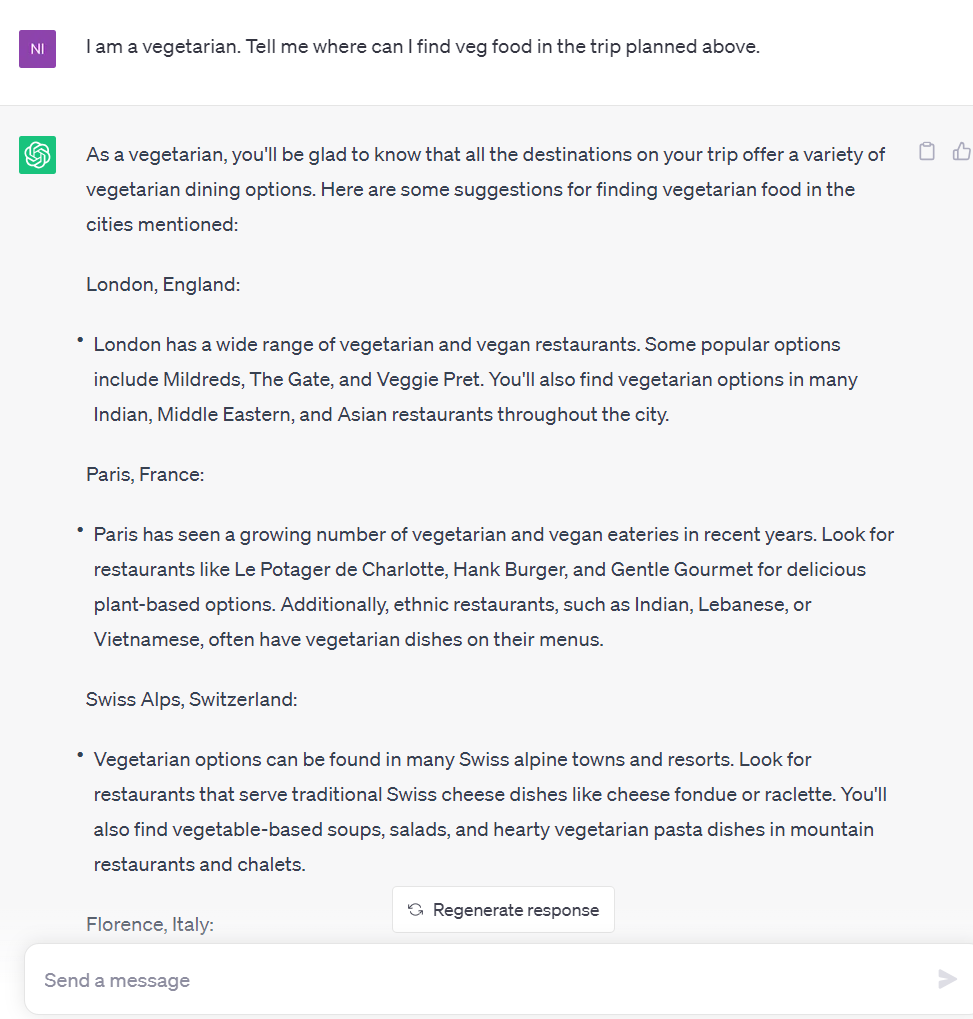This screenshot has height=1019, width=973.
Task: Click the green ChatGPT logo avatar
Action: tap(37, 155)
